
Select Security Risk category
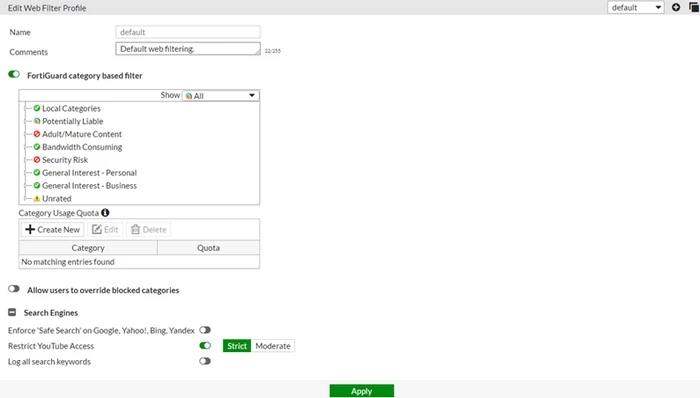(65, 160)
